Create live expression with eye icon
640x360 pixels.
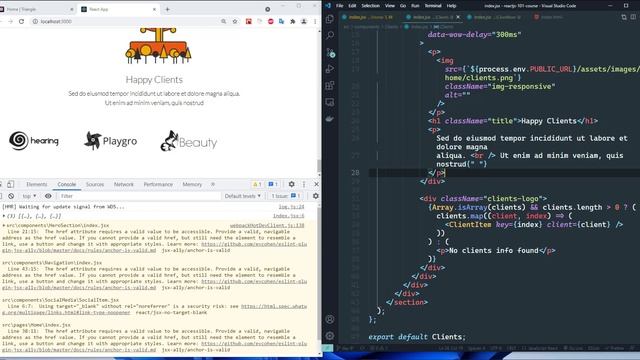coord(48,196)
